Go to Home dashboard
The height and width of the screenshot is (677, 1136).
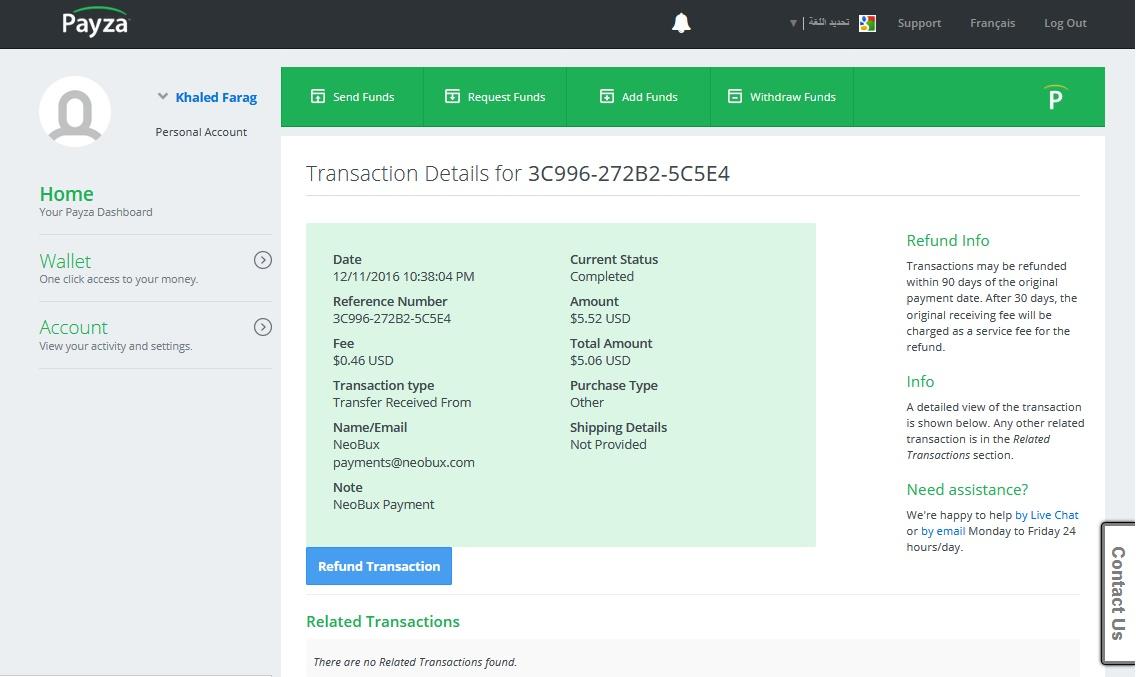tap(67, 194)
